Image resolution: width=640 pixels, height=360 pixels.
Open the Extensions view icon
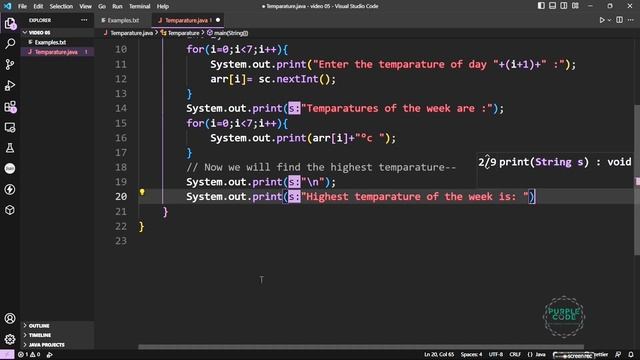[x=10, y=107]
